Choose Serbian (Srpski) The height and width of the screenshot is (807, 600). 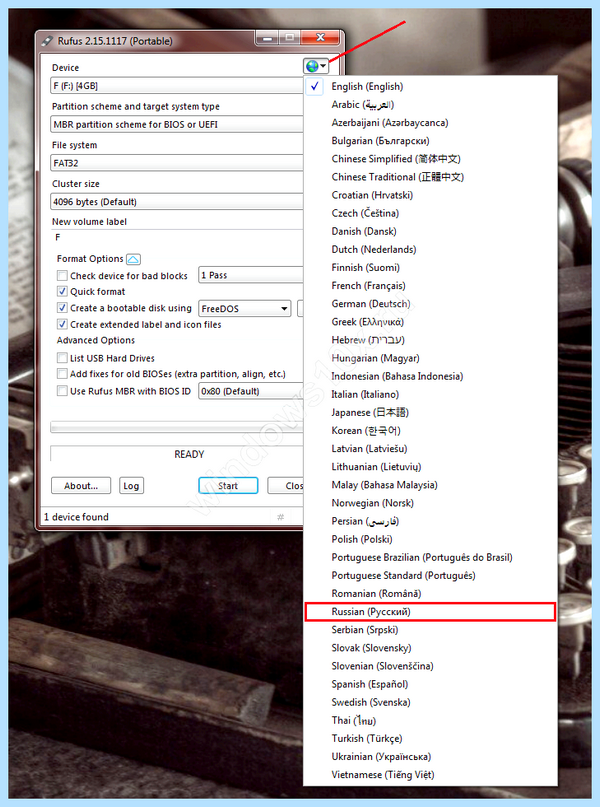[430, 629]
